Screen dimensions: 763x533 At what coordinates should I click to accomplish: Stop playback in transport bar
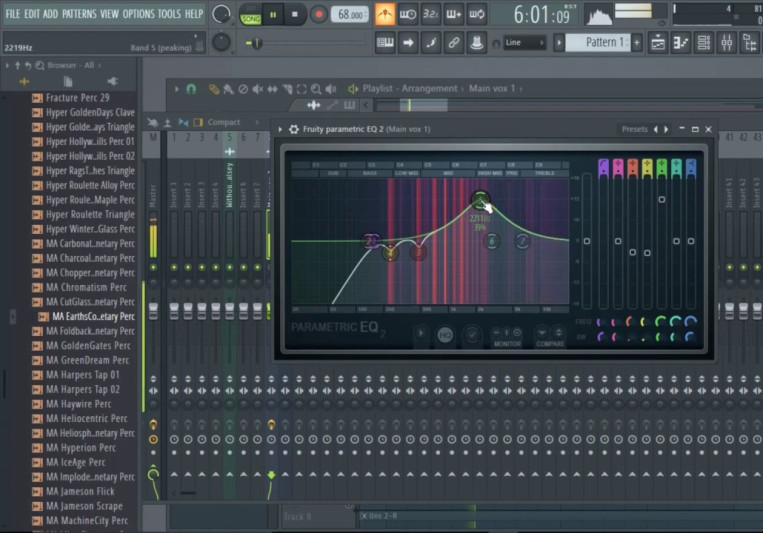294,15
